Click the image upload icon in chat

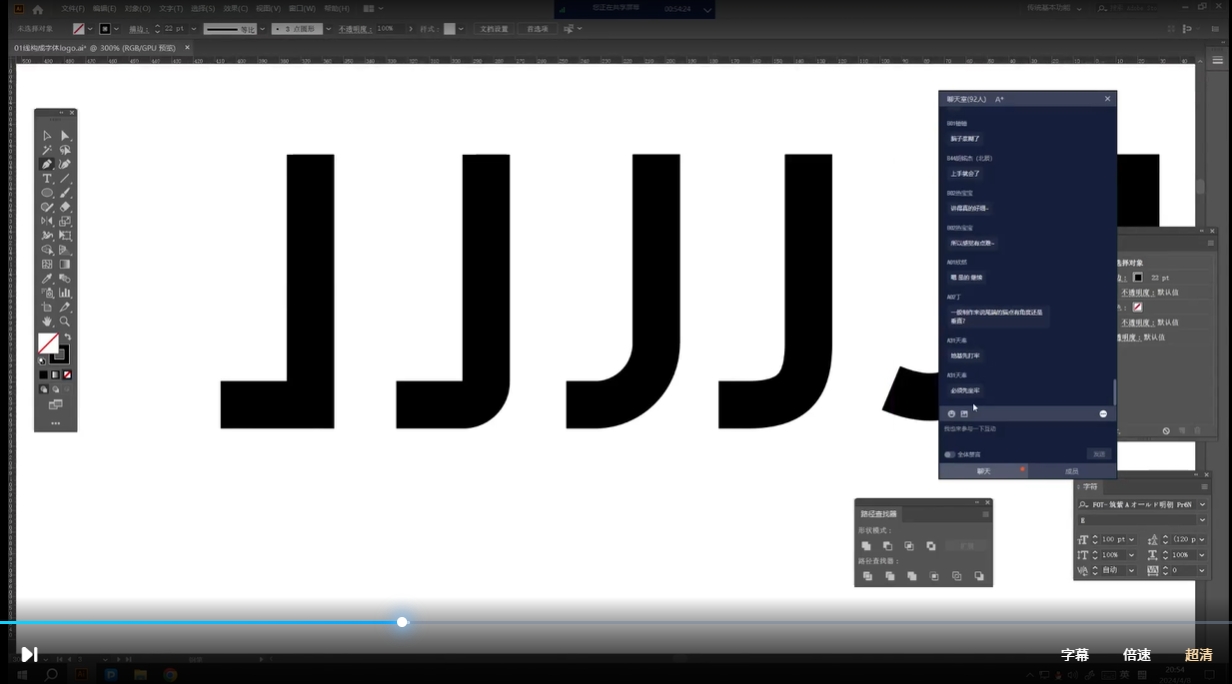(x=964, y=413)
